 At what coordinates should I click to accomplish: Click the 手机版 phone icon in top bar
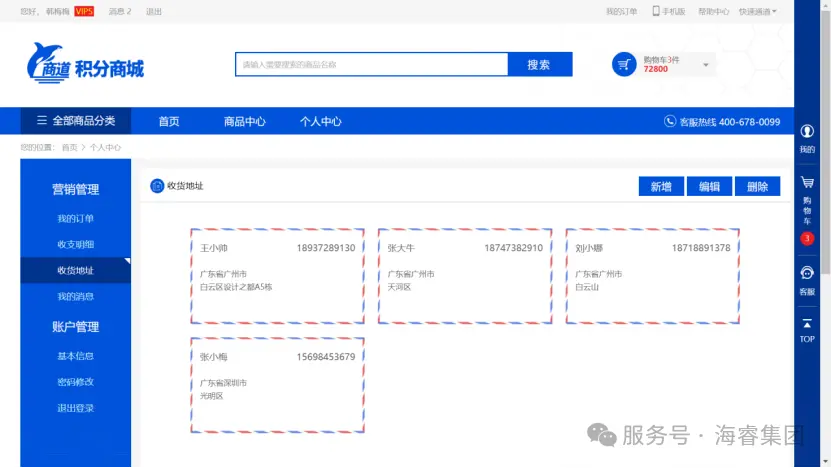click(x=657, y=11)
